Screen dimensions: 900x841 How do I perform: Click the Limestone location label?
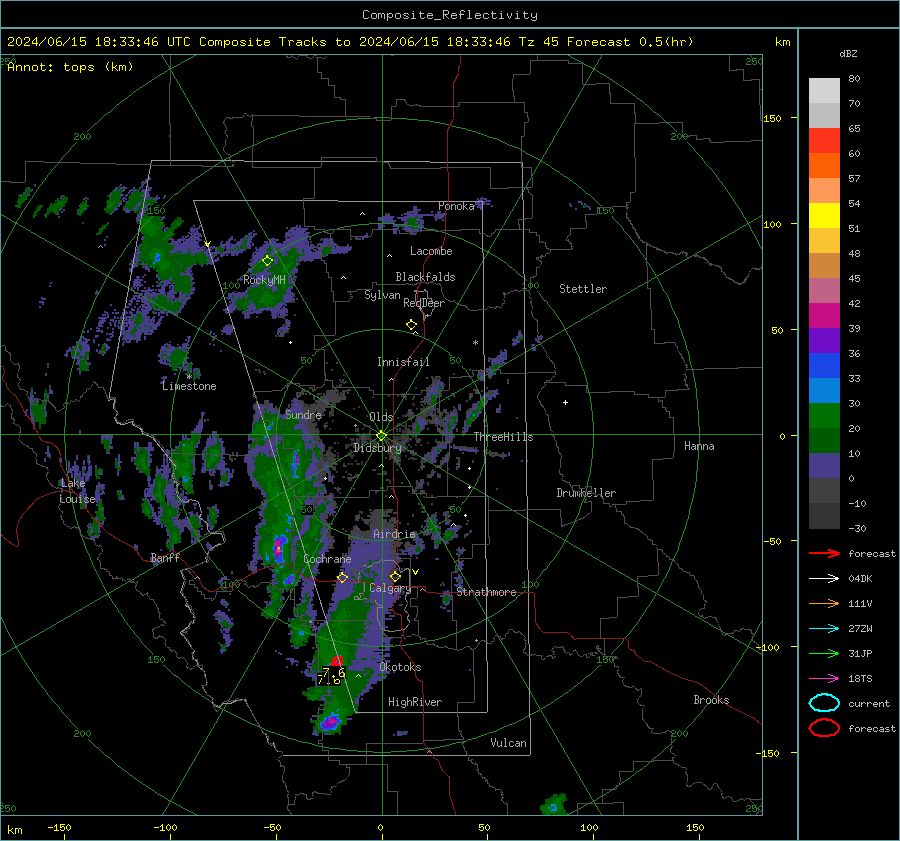click(189, 386)
